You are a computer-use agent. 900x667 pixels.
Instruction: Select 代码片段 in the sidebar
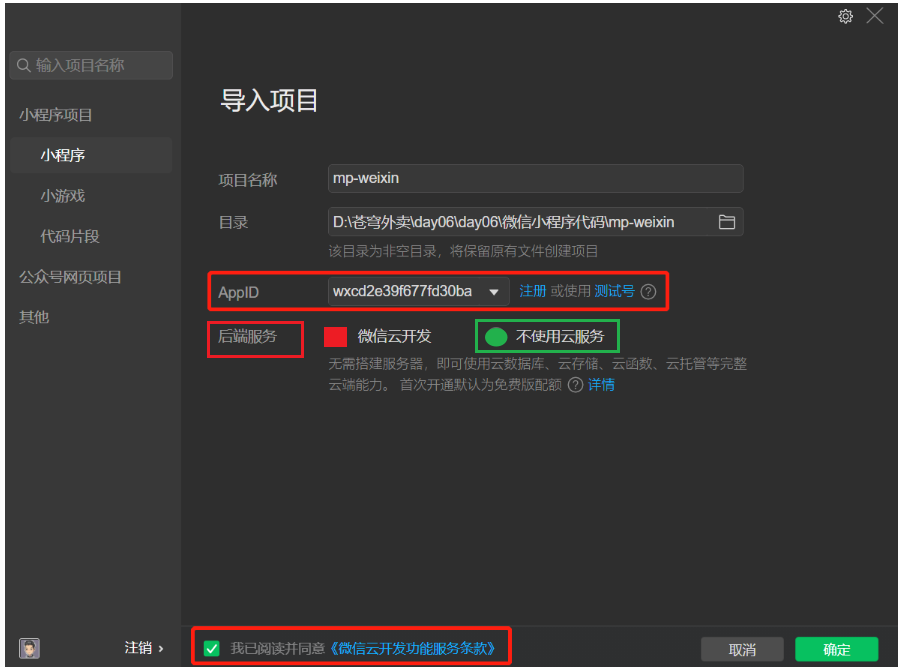[x=69, y=236]
